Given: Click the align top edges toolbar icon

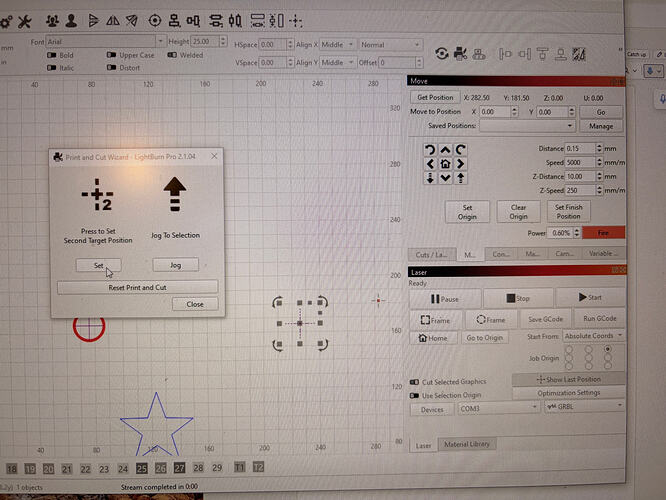Looking at the screenshot, I should tap(542, 54).
